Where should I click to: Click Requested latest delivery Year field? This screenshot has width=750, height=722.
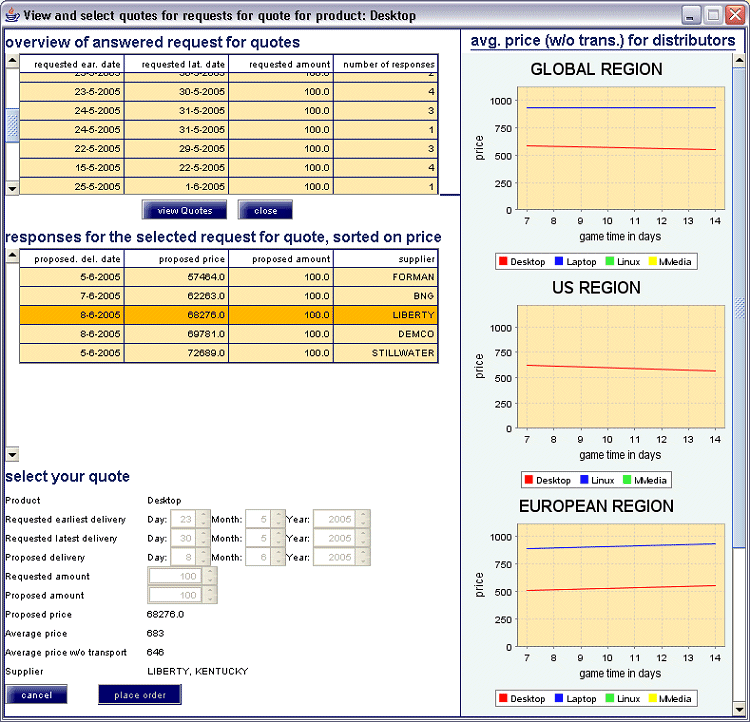click(x=334, y=538)
